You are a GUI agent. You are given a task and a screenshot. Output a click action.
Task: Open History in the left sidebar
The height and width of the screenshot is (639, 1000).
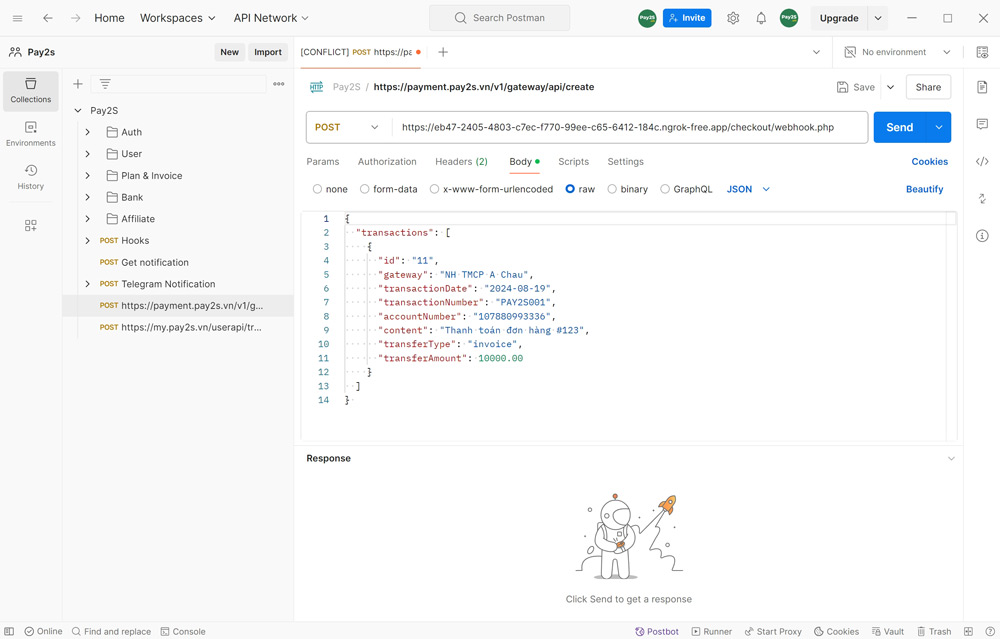(31, 177)
